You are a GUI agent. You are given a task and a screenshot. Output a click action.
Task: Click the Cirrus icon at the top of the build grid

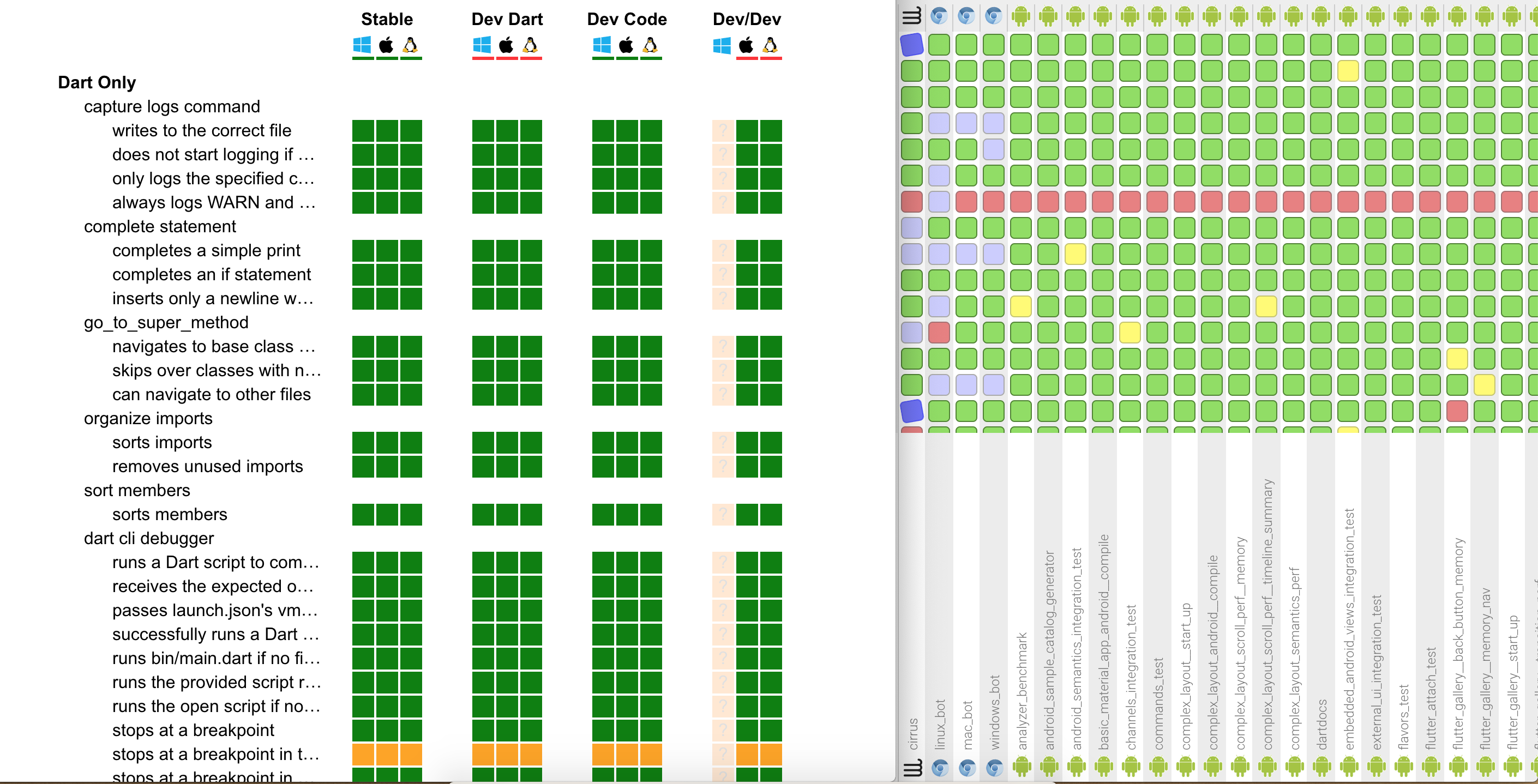(x=912, y=16)
